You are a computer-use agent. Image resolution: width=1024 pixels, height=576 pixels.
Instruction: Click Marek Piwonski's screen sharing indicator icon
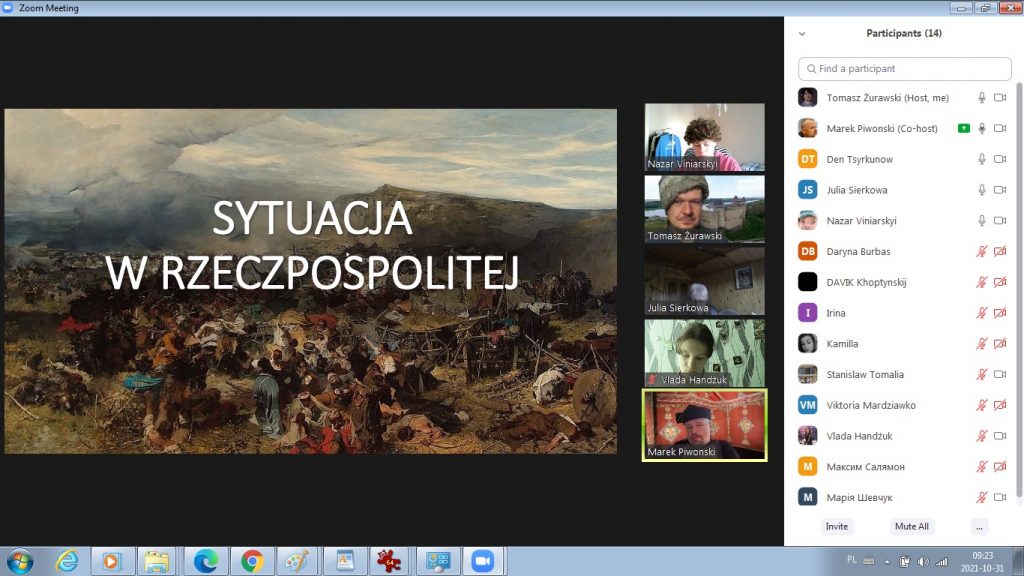coord(963,128)
